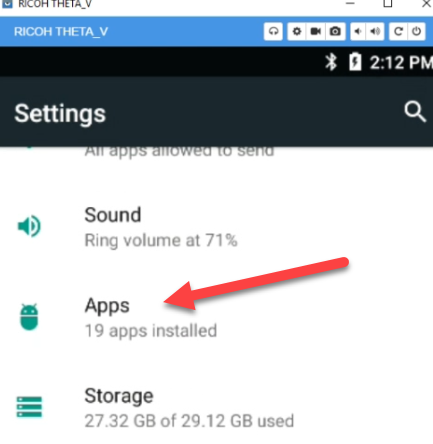Click the Storage drive icon
The image size is (433, 444).
coord(29,407)
